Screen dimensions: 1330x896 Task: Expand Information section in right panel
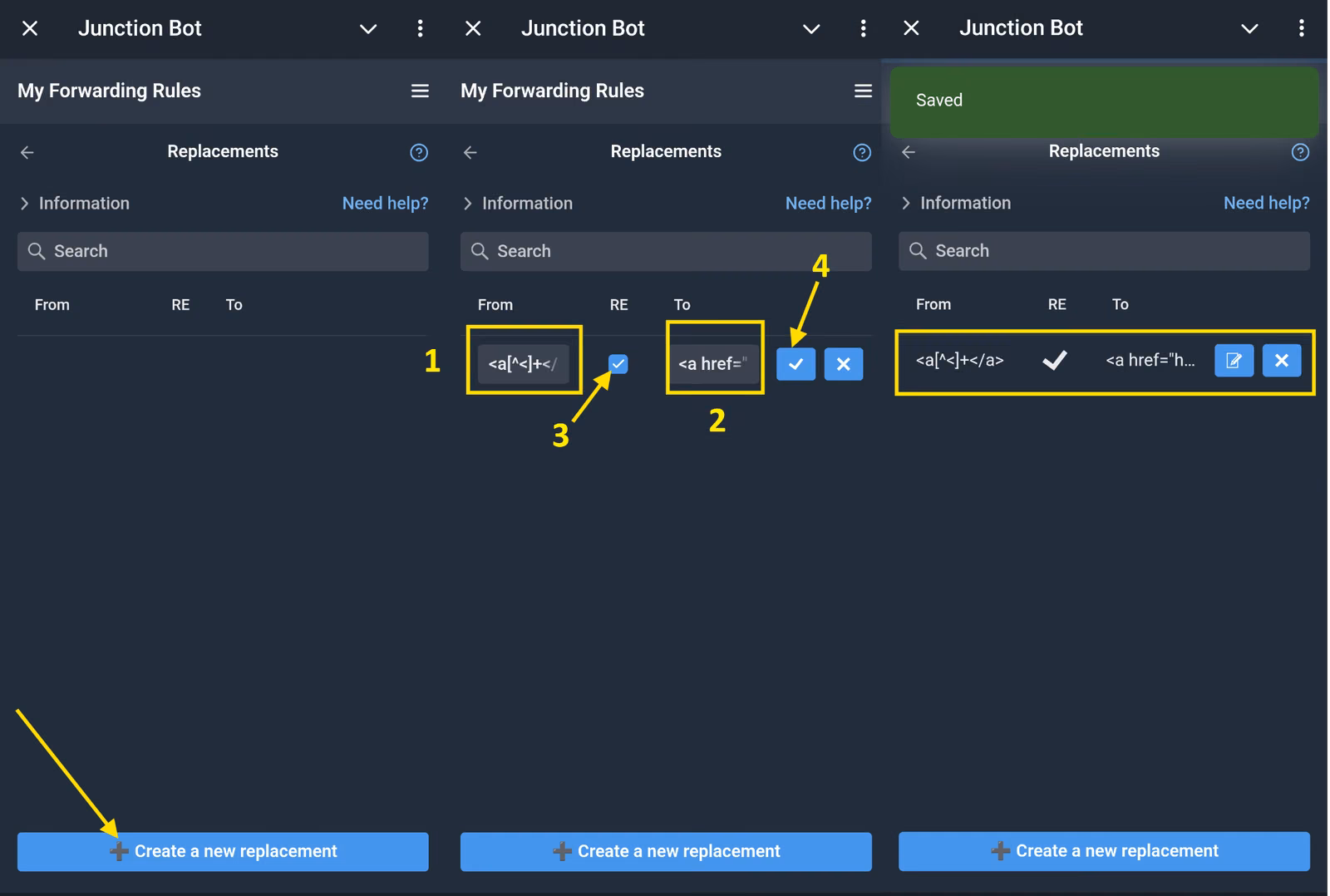click(955, 203)
